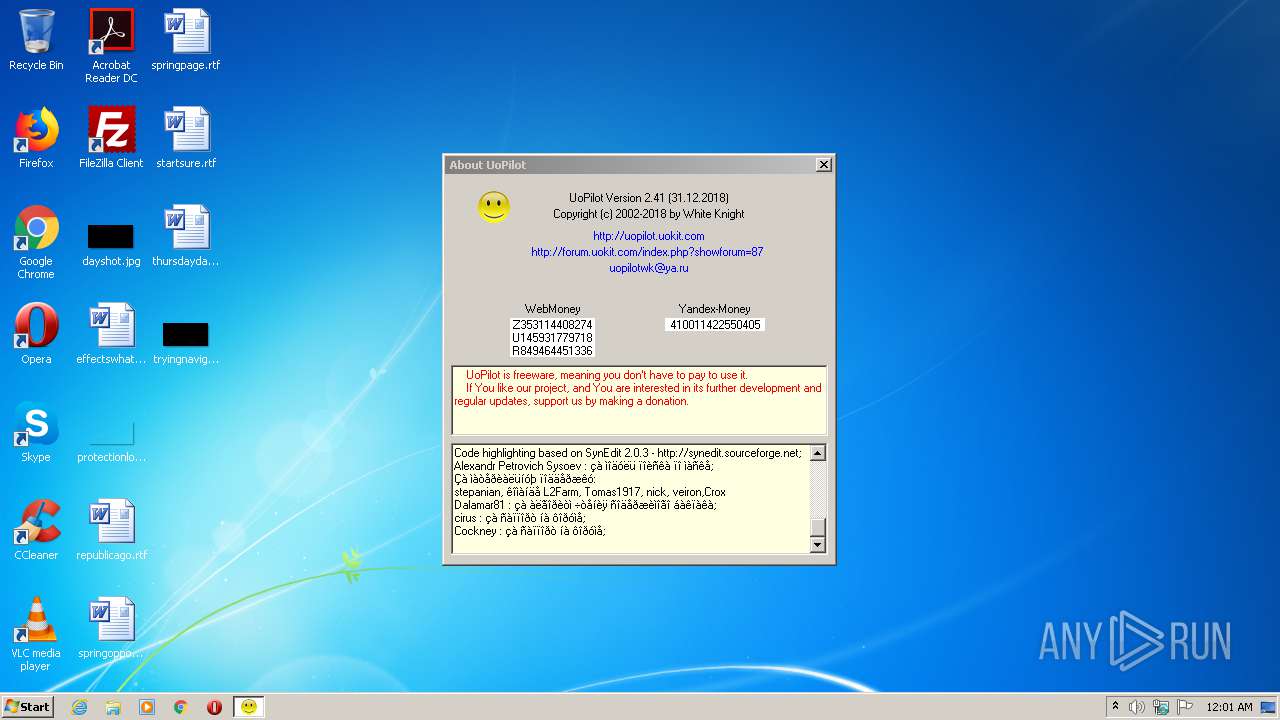Image resolution: width=1280 pixels, height=720 pixels.
Task: Select the dayshot.jpg file icon
Action: pos(111,245)
